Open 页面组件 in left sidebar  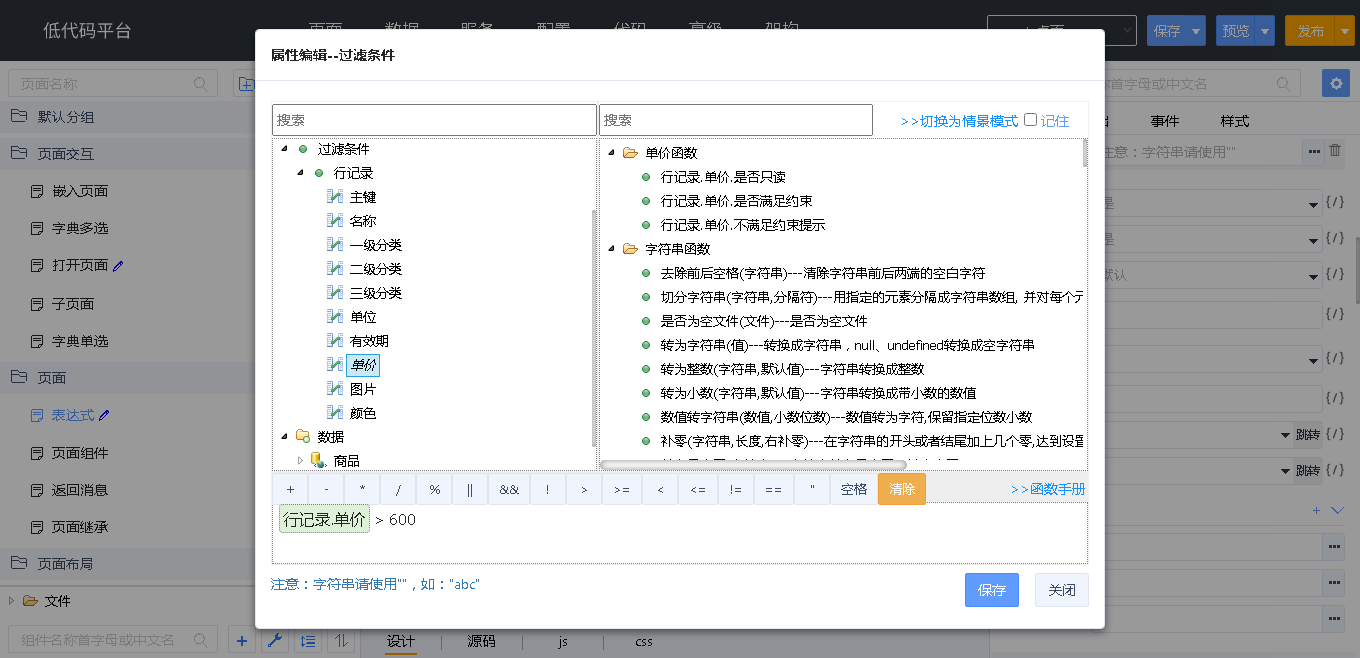click(x=80, y=453)
